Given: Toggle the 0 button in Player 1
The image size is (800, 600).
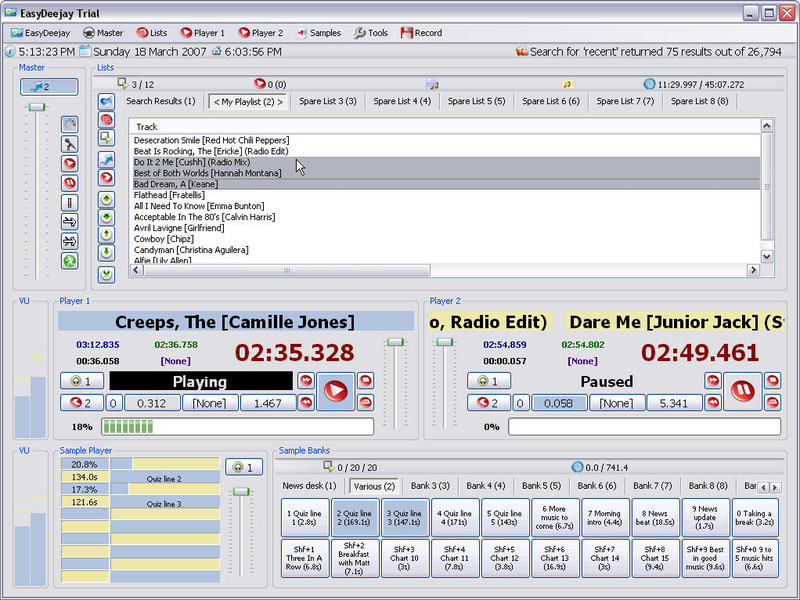Looking at the screenshot, I should click(113, 403).
